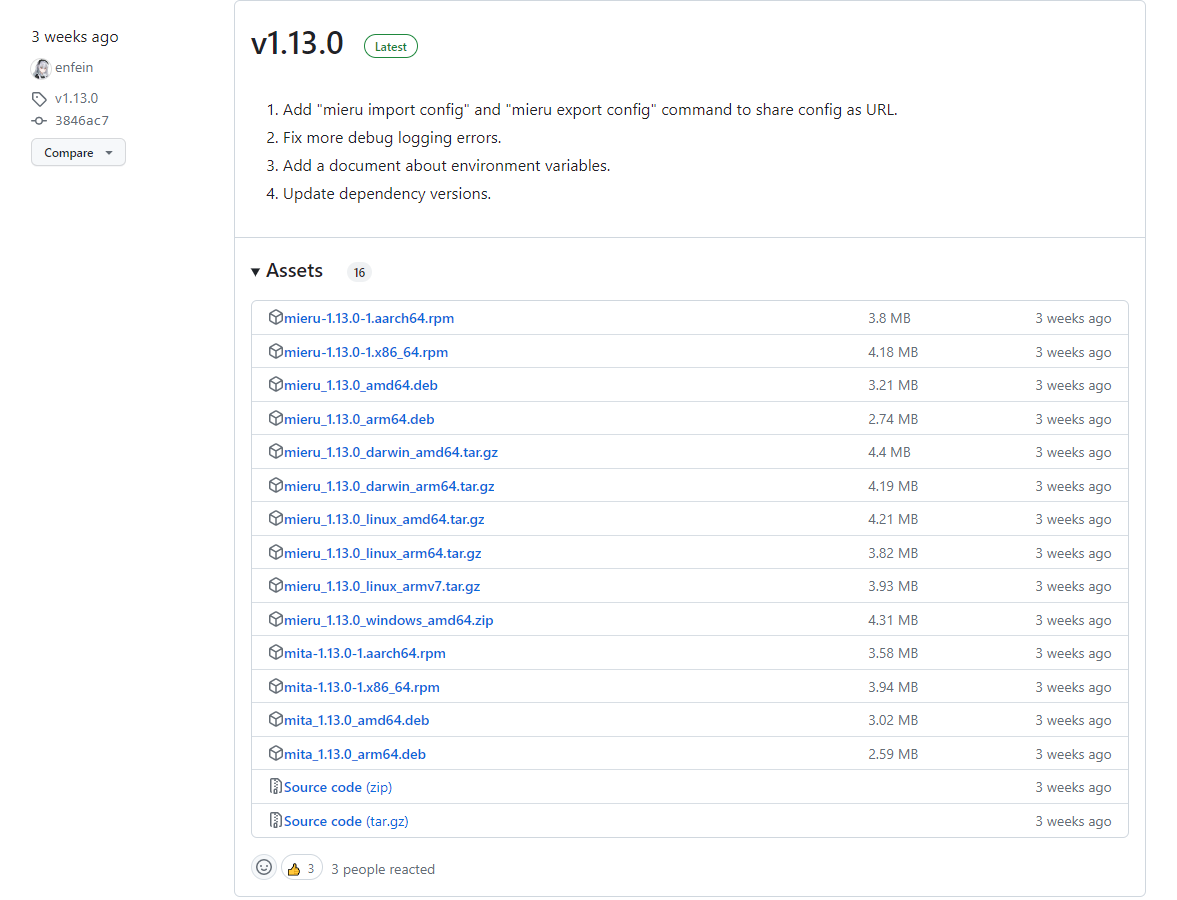
Task: Click release note 'Fix more debug logging errors.'
Action: point(392,138)
